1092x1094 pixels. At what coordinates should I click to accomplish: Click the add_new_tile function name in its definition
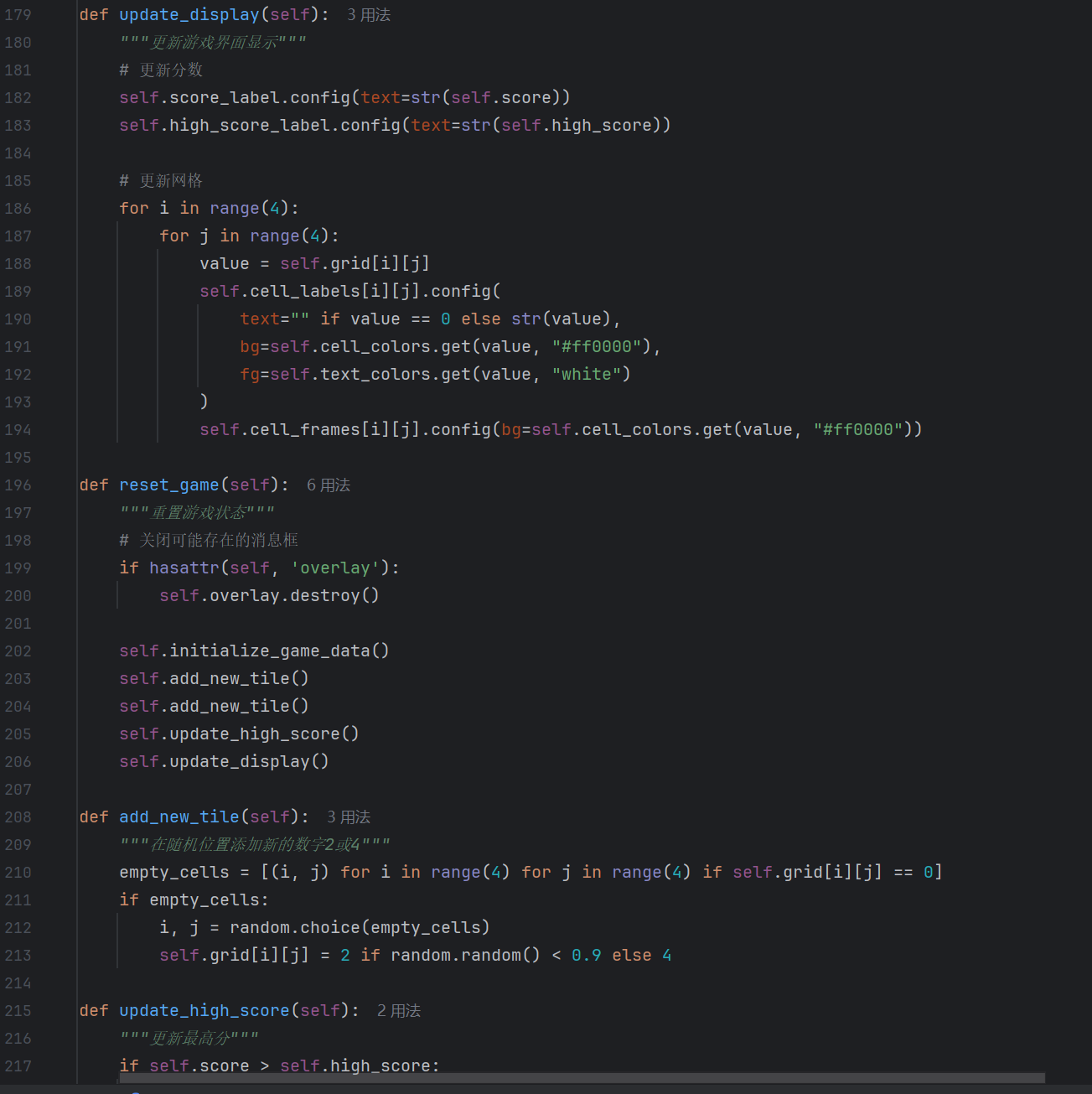(x=179, y=817)
